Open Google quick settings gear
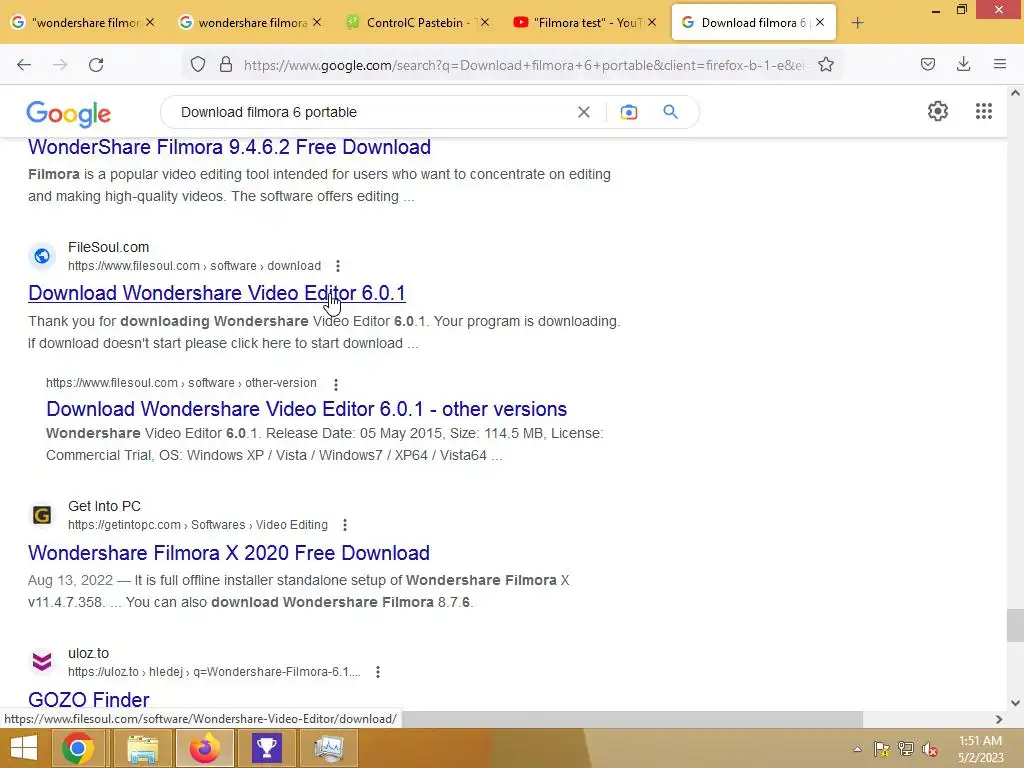 click(x=938, y=111)
